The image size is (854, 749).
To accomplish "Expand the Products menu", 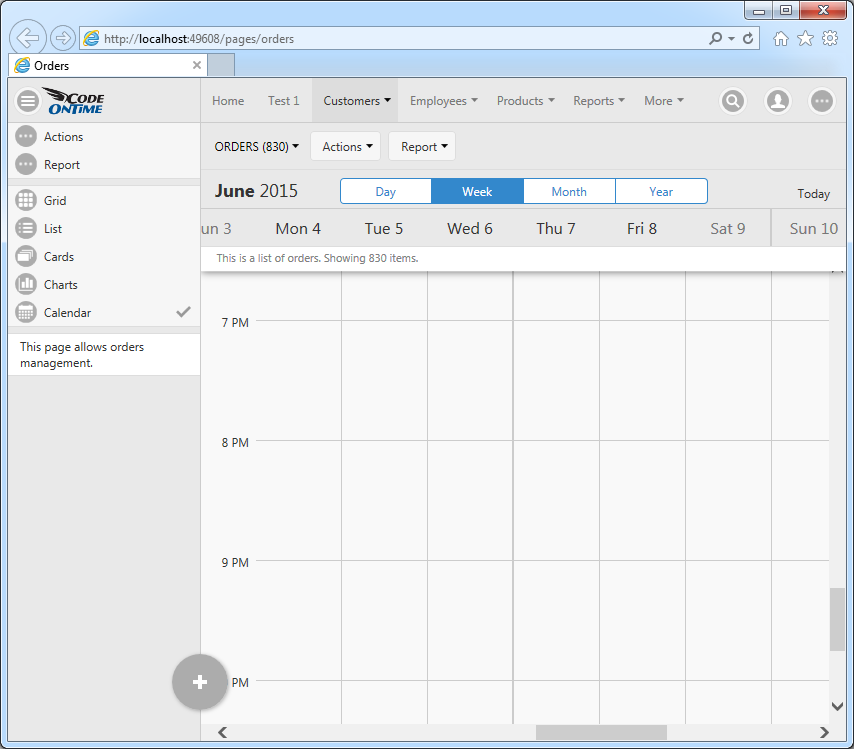I will (526, 101).
